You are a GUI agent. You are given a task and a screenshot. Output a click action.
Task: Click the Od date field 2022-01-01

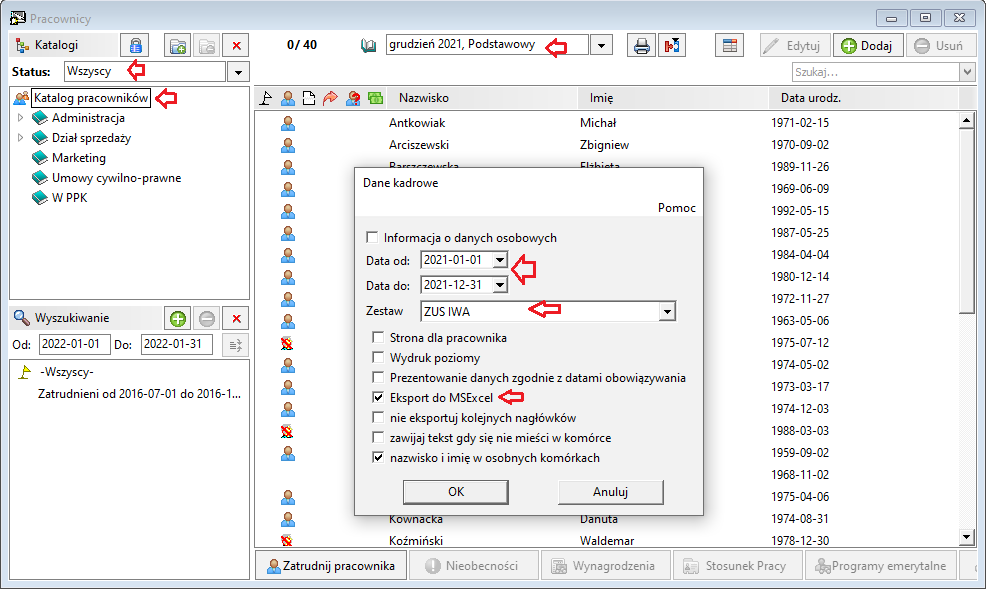(x=74, y=344)
